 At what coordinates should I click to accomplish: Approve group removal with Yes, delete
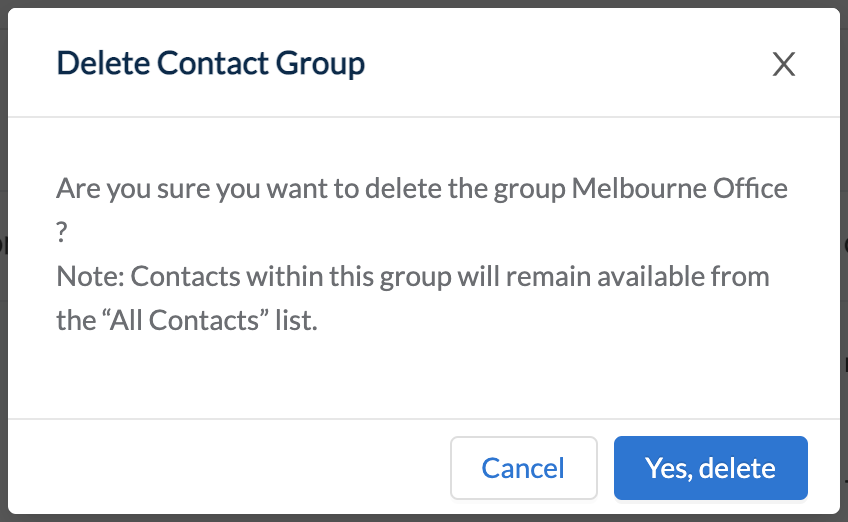click(711, 468)
